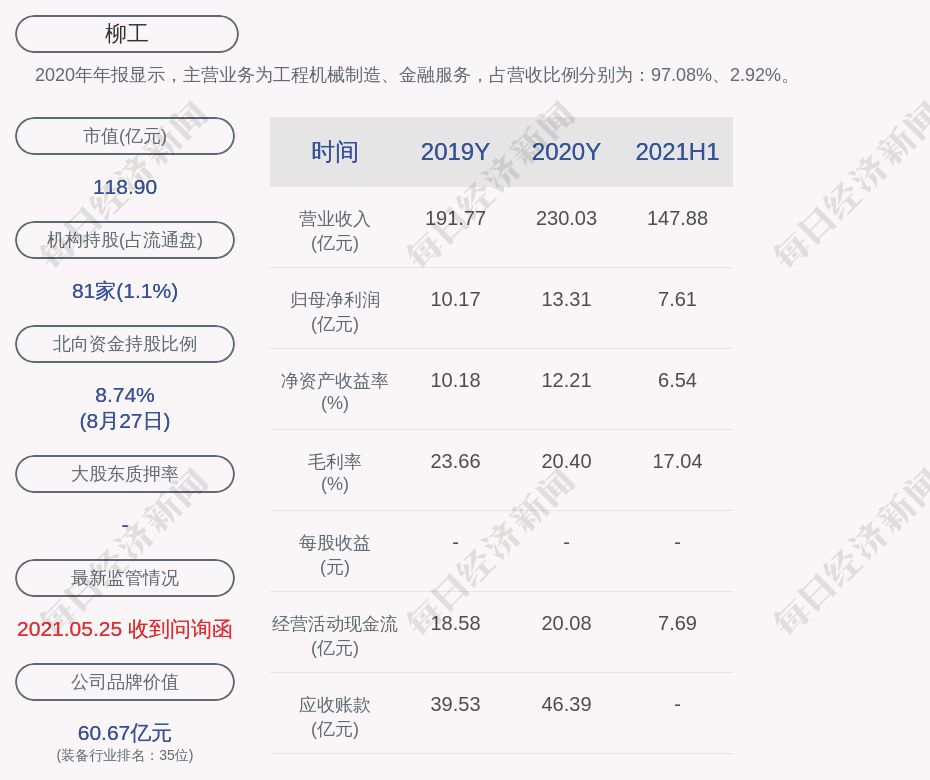Click the market value 118.90 figure

click(125, 187)
